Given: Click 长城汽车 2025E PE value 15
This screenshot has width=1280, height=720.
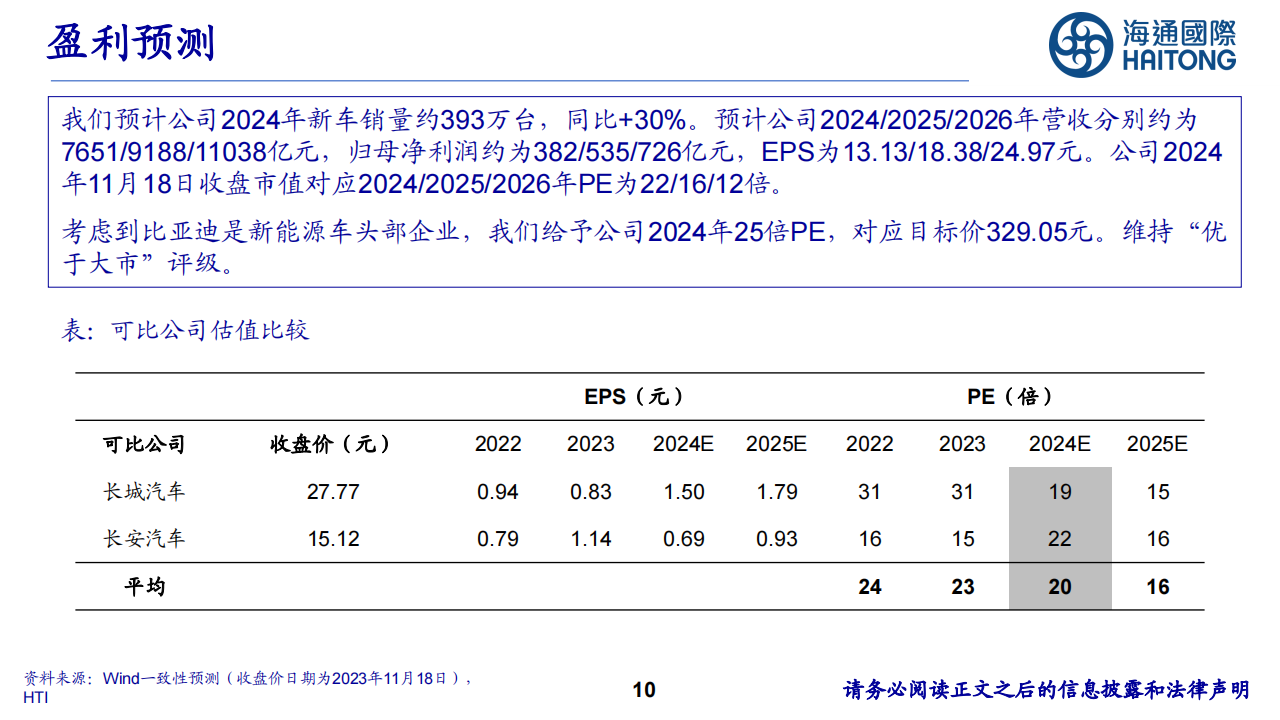Looking at the screenshot, I should click(1158, 492).
